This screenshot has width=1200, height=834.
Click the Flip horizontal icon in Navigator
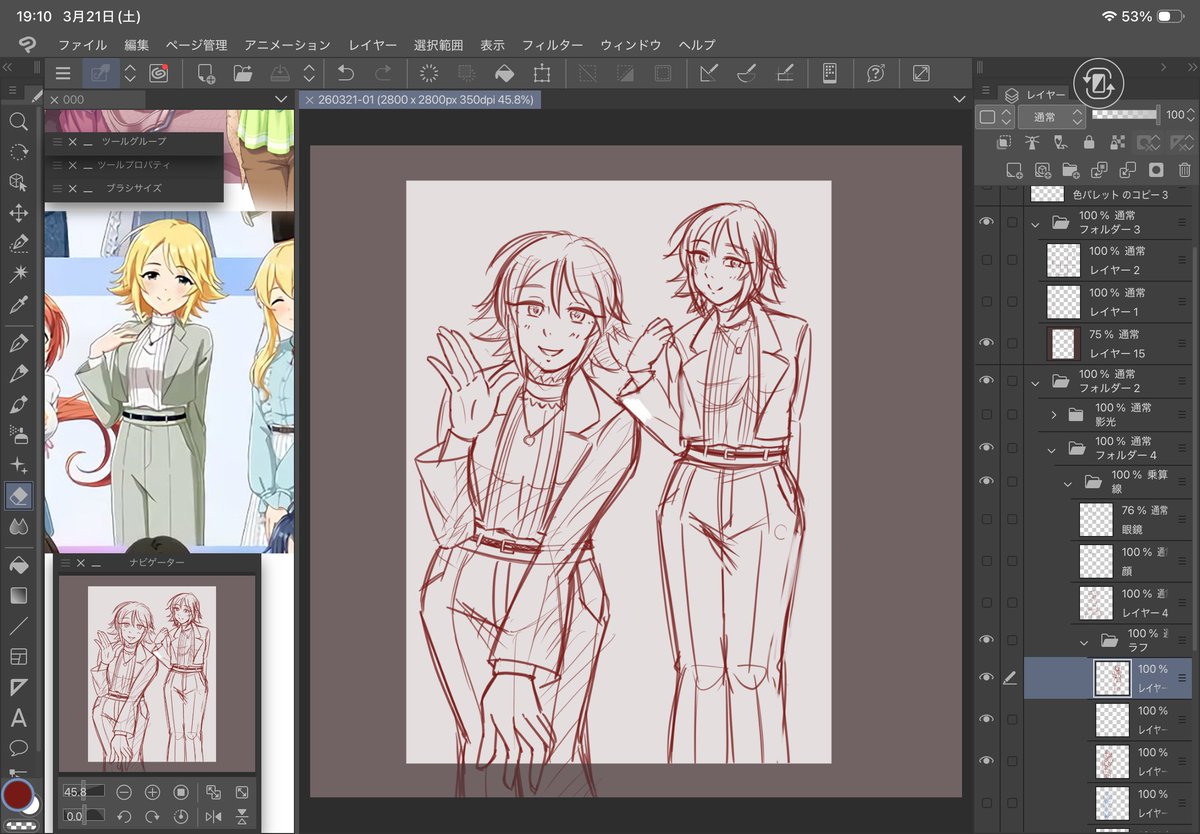tap(213, 817)
